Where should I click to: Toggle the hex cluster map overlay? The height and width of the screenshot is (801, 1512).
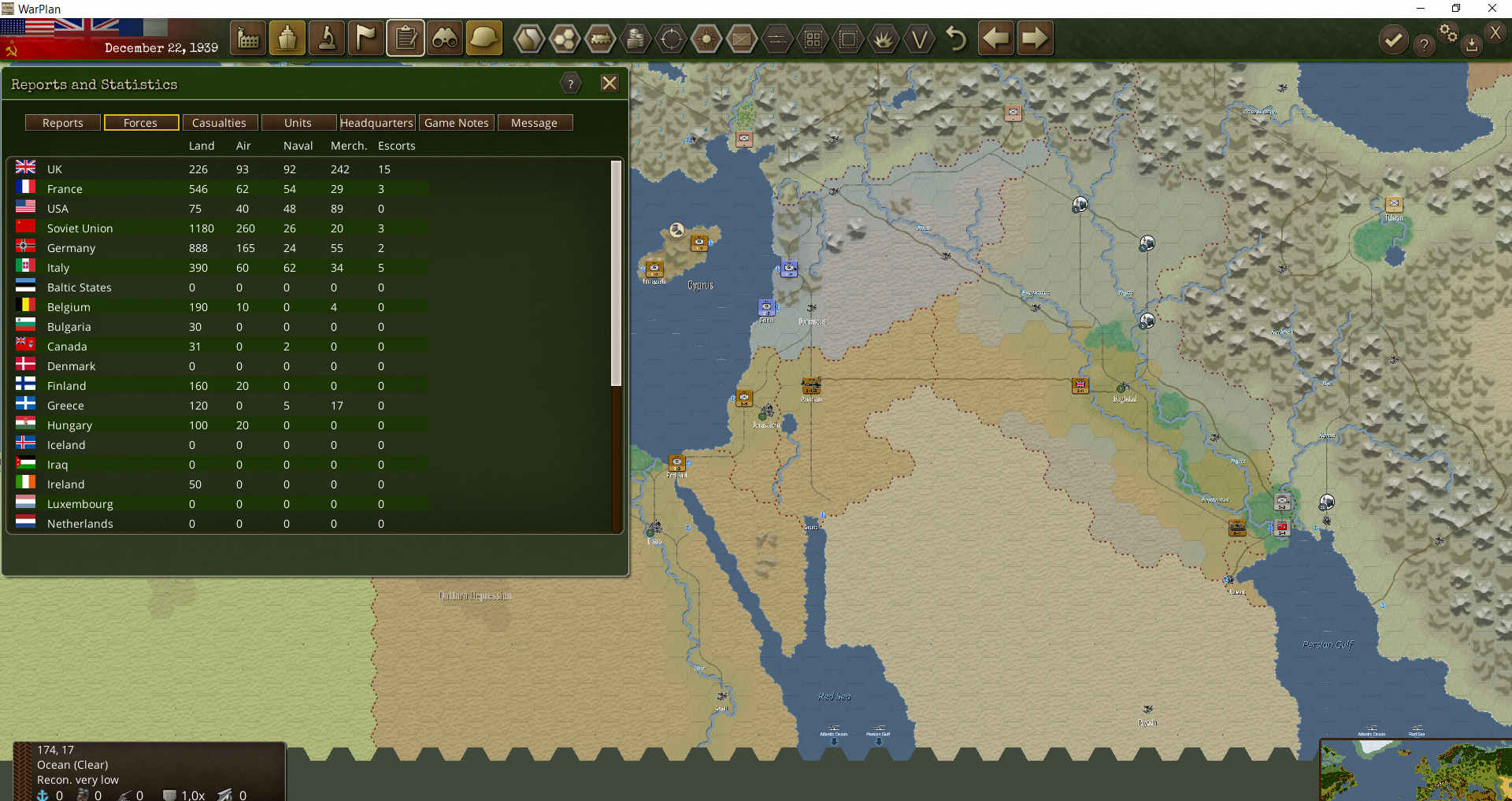tap(565, 39)
